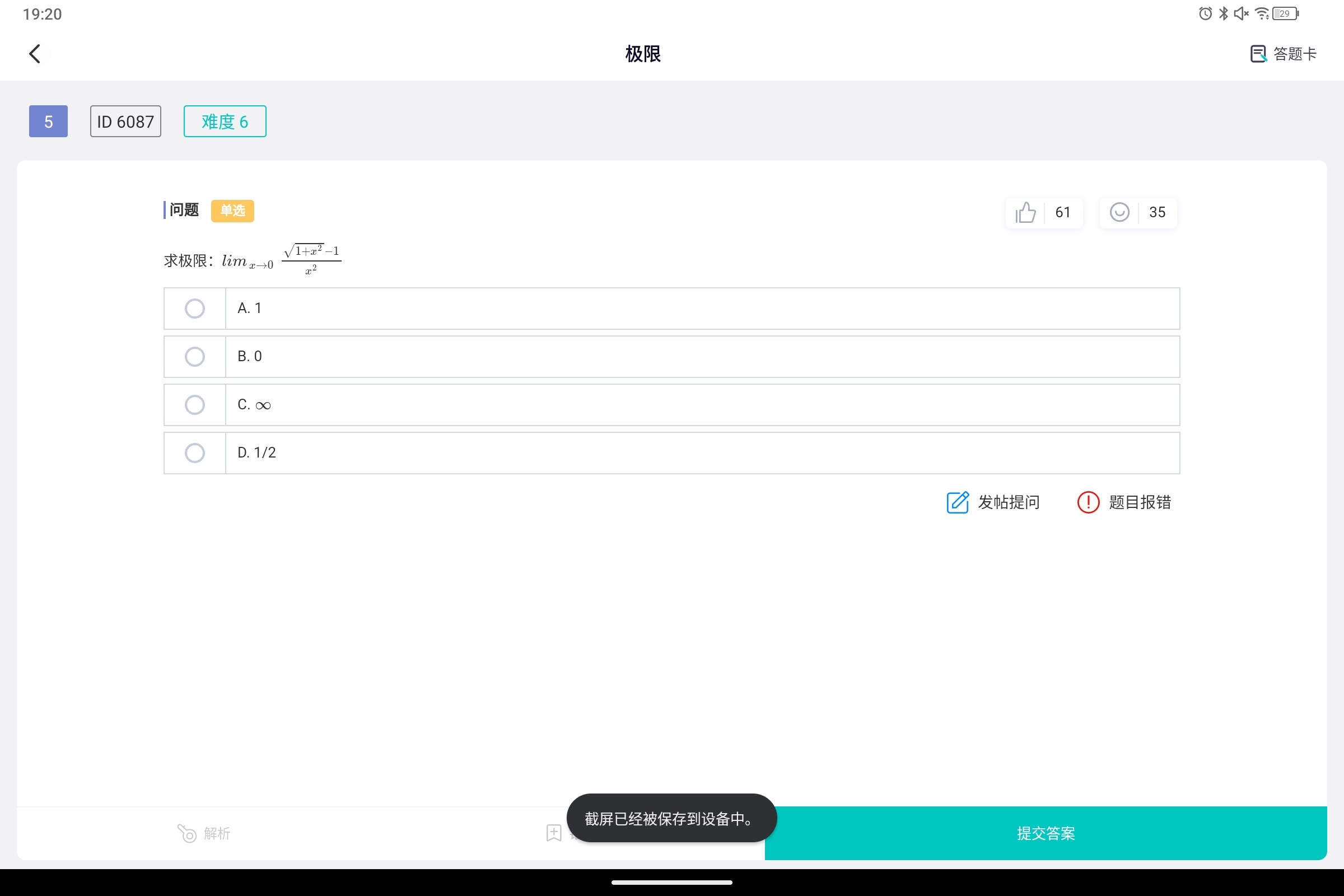The image size is (1344, 896).
Task: Select radio button for option D. 1/2
Action: click(195, 452)
